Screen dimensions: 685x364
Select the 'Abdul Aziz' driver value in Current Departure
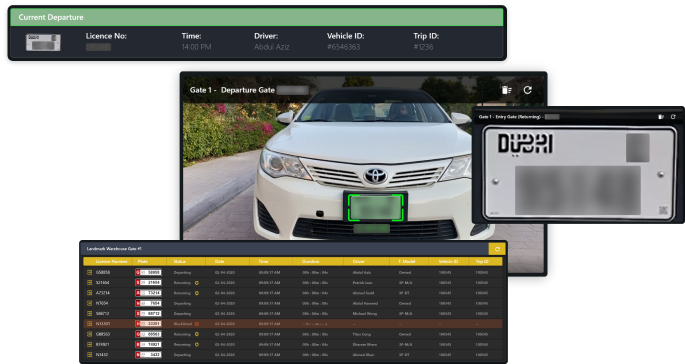pos(272,47)
